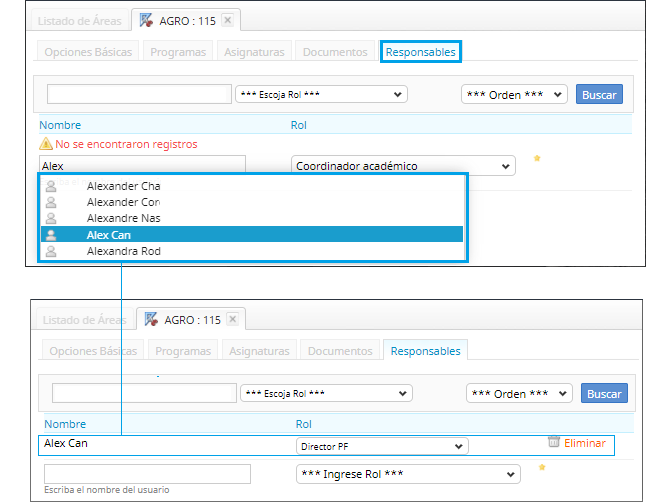
Task: Choose Alexander Cha from suggestions
Action: pos(252,186)
